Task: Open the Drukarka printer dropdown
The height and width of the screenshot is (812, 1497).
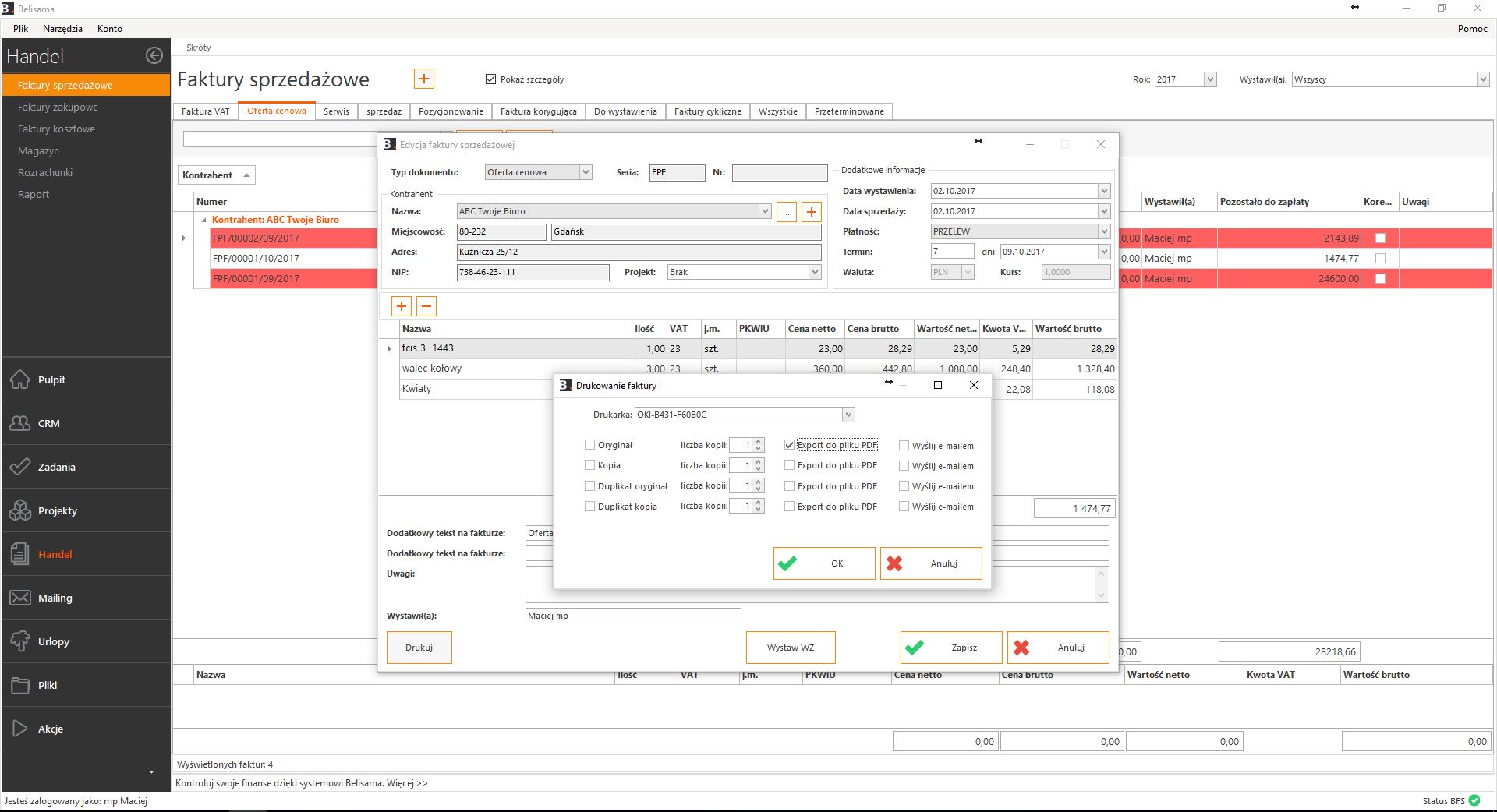Action: click(x=848, y=415)
